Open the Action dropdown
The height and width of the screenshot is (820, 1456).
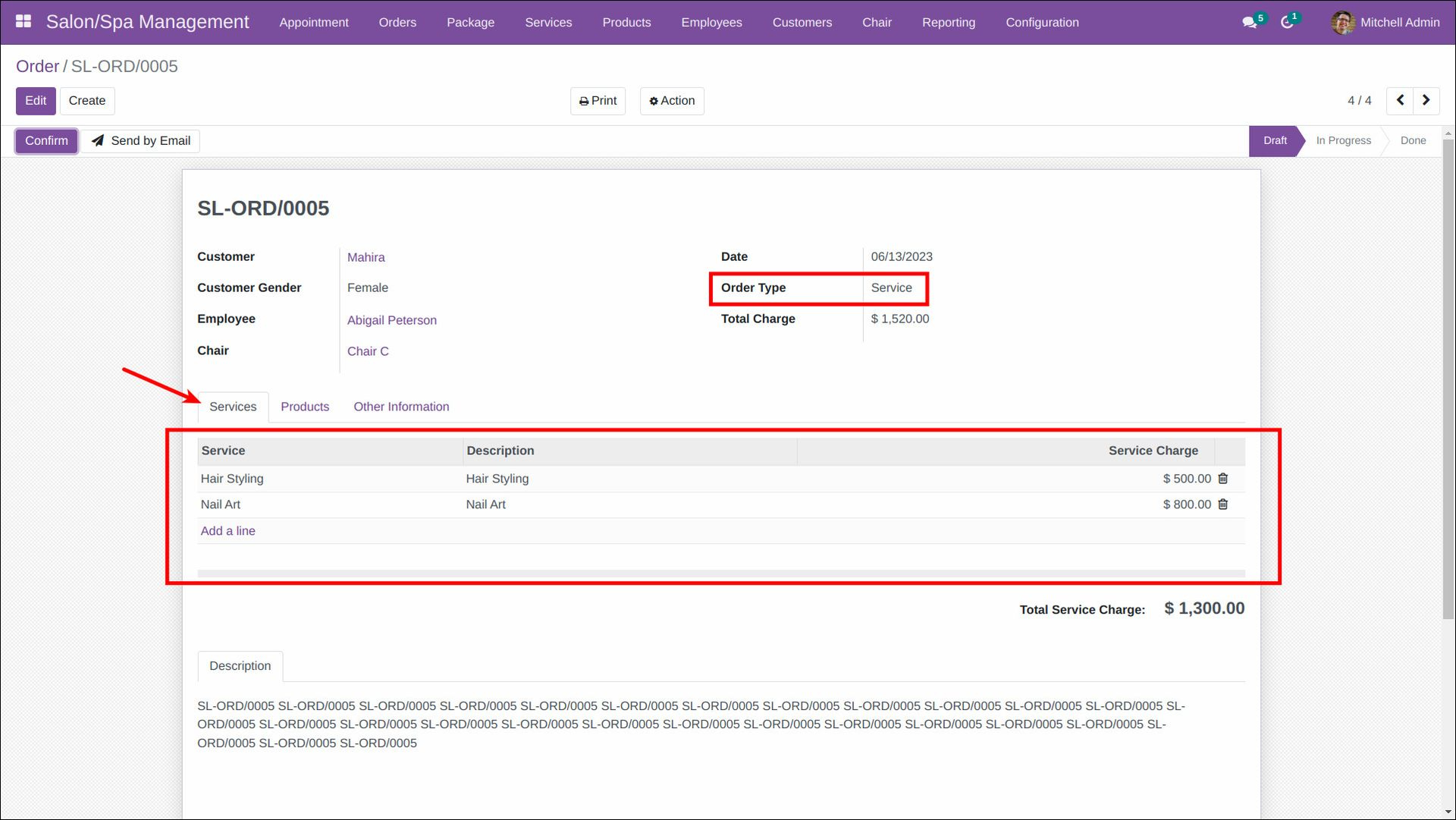(672, 101)
